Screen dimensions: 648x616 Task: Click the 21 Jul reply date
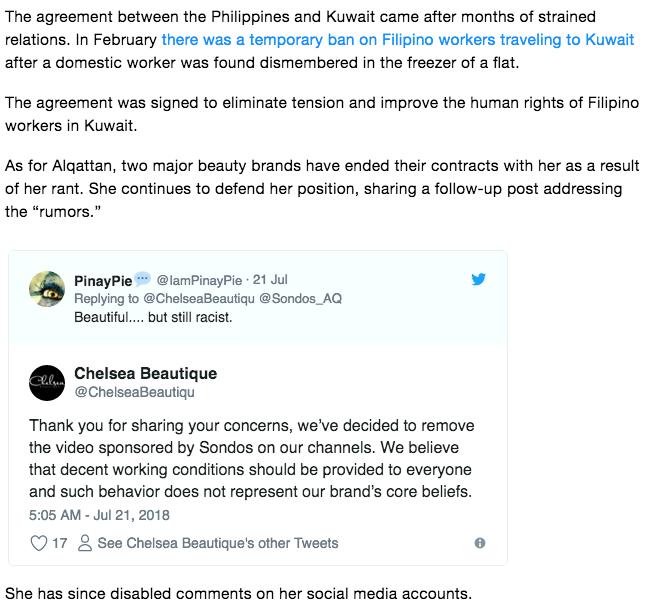click(270, 280)
